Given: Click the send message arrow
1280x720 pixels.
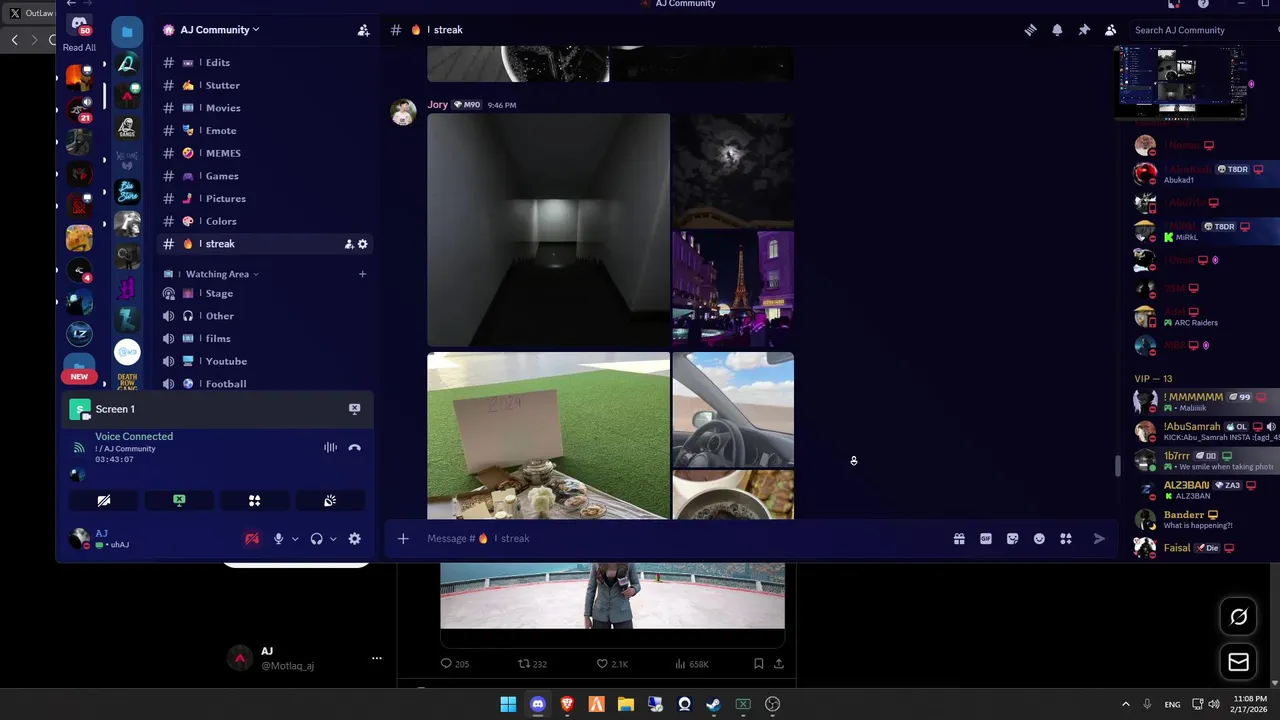Looking at the screenshot, I should pos(1099,539).
